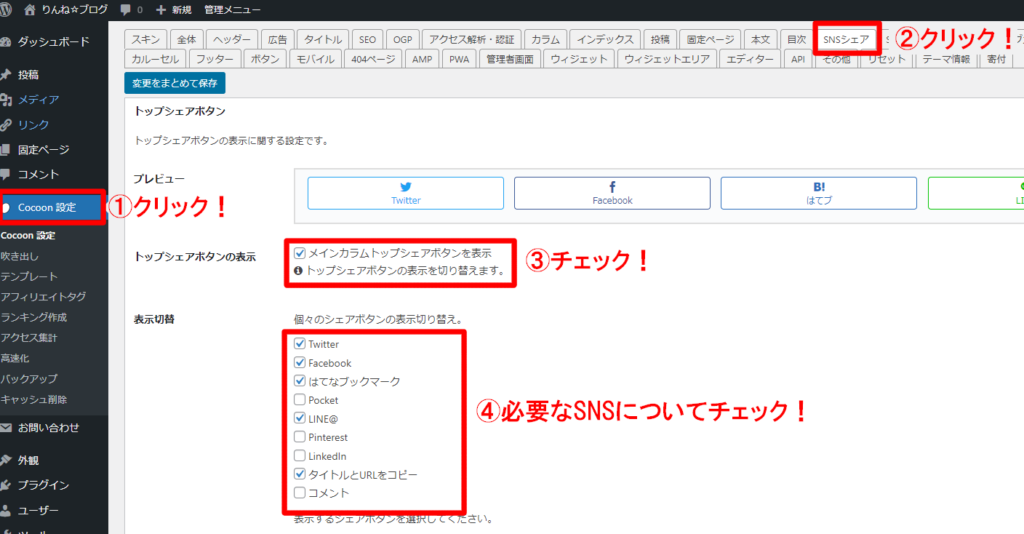The width and height of the screenshot is (1024, 534).
Task: Select the SNSシェア tab
Action: pyautogui.click(x=846, y=39)
